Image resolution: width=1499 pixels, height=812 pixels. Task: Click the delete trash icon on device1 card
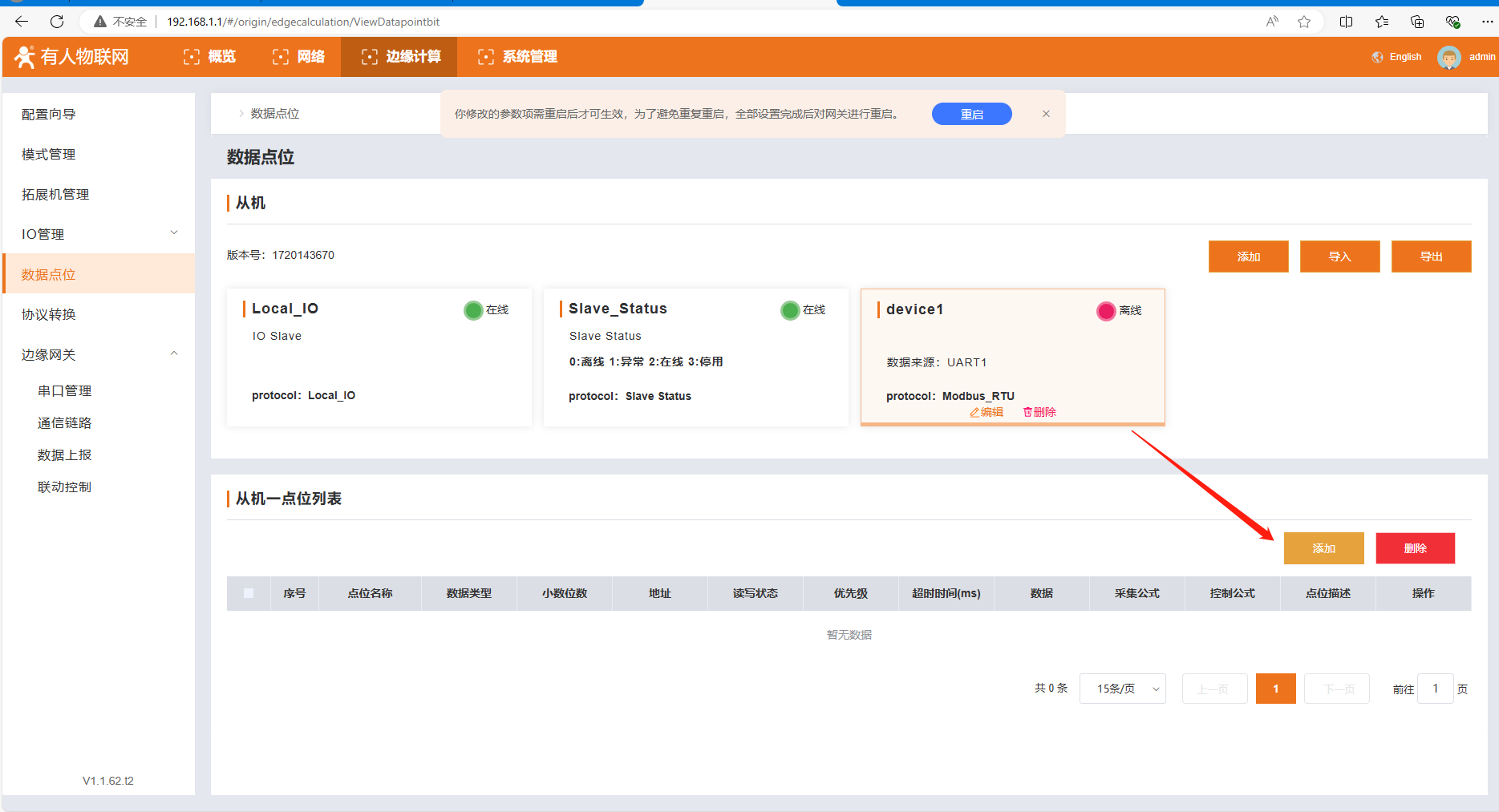click(x=1027, y=412)
